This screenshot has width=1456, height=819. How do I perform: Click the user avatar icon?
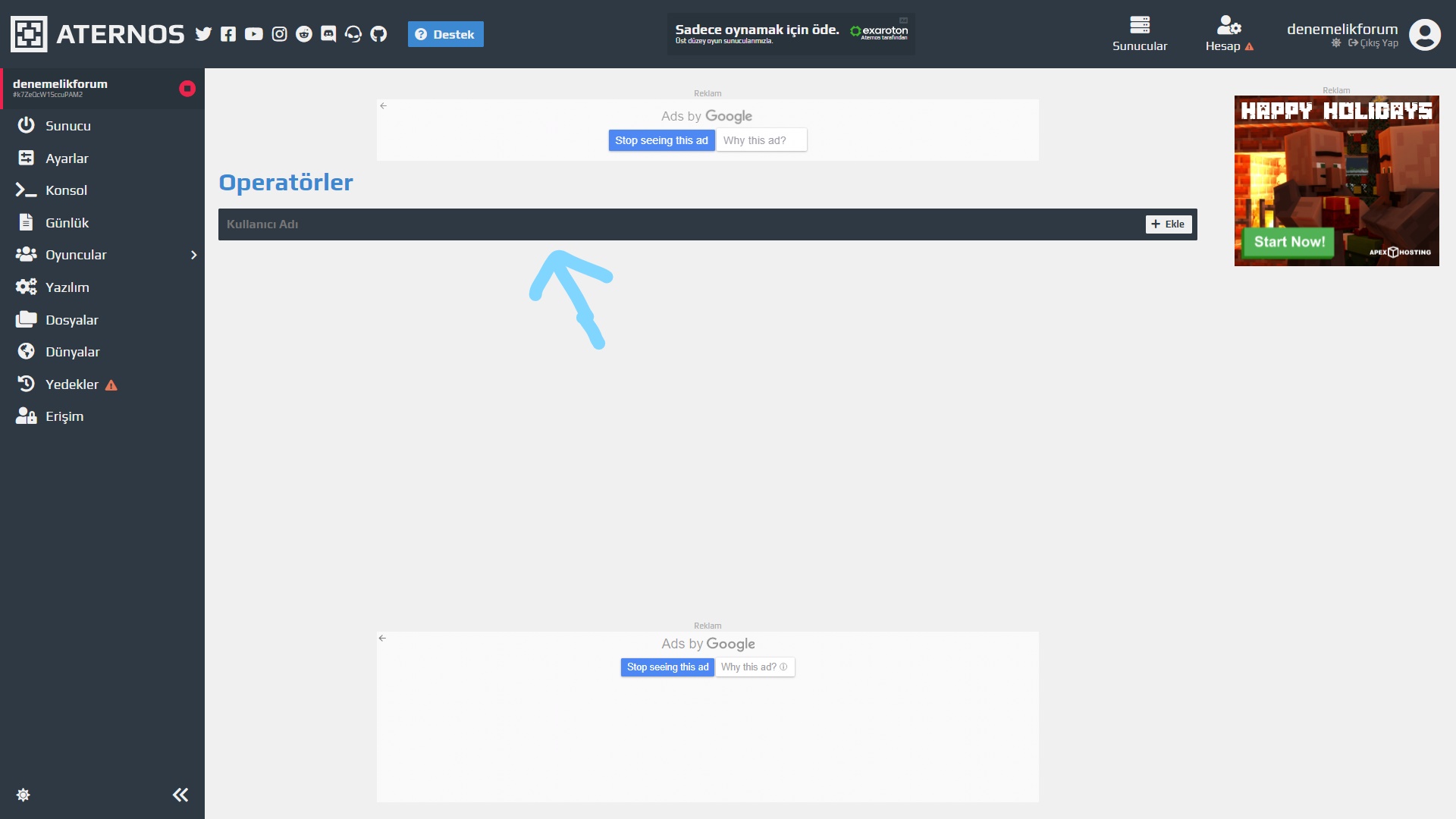click(1425, 35)
